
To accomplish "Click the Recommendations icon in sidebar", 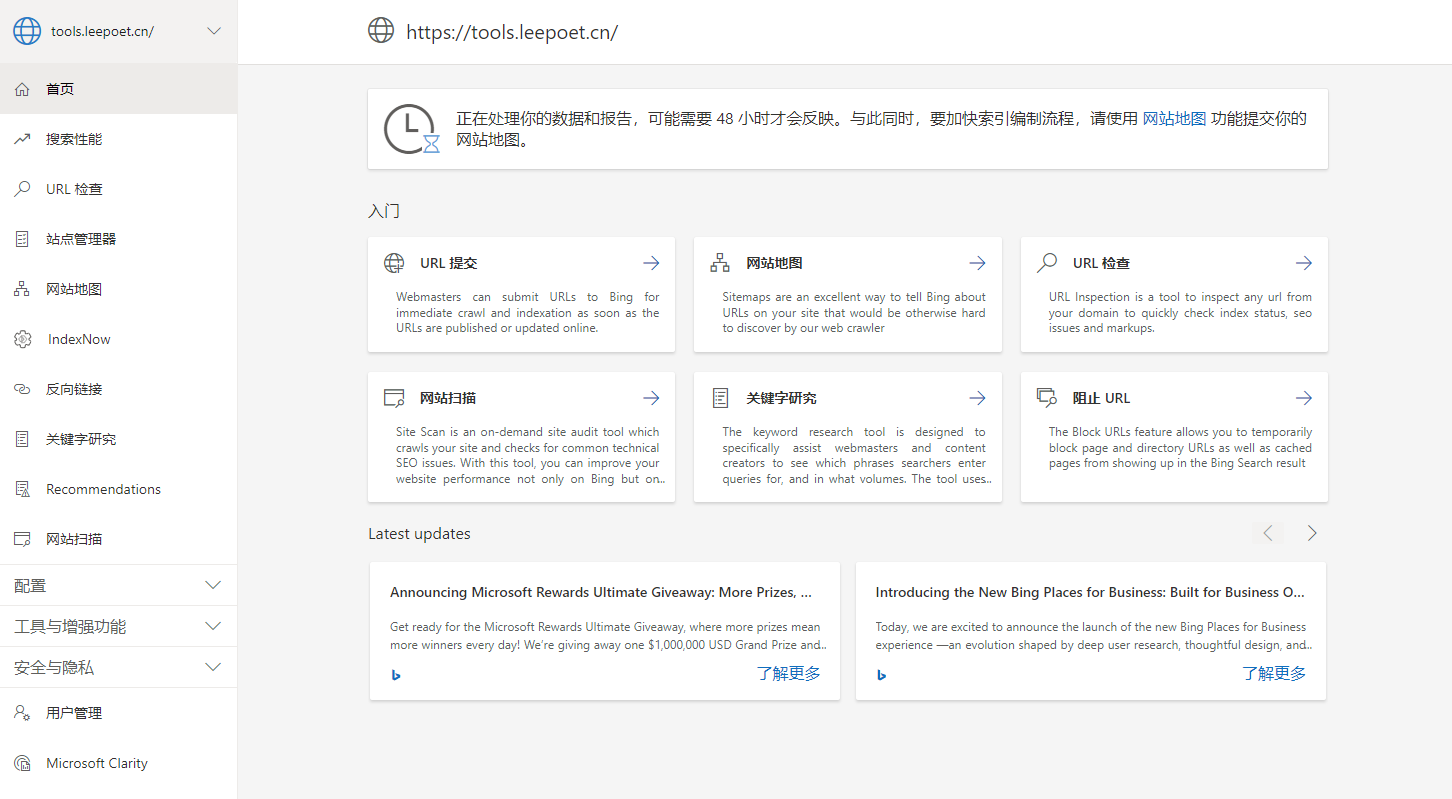I will coord(22,489).
